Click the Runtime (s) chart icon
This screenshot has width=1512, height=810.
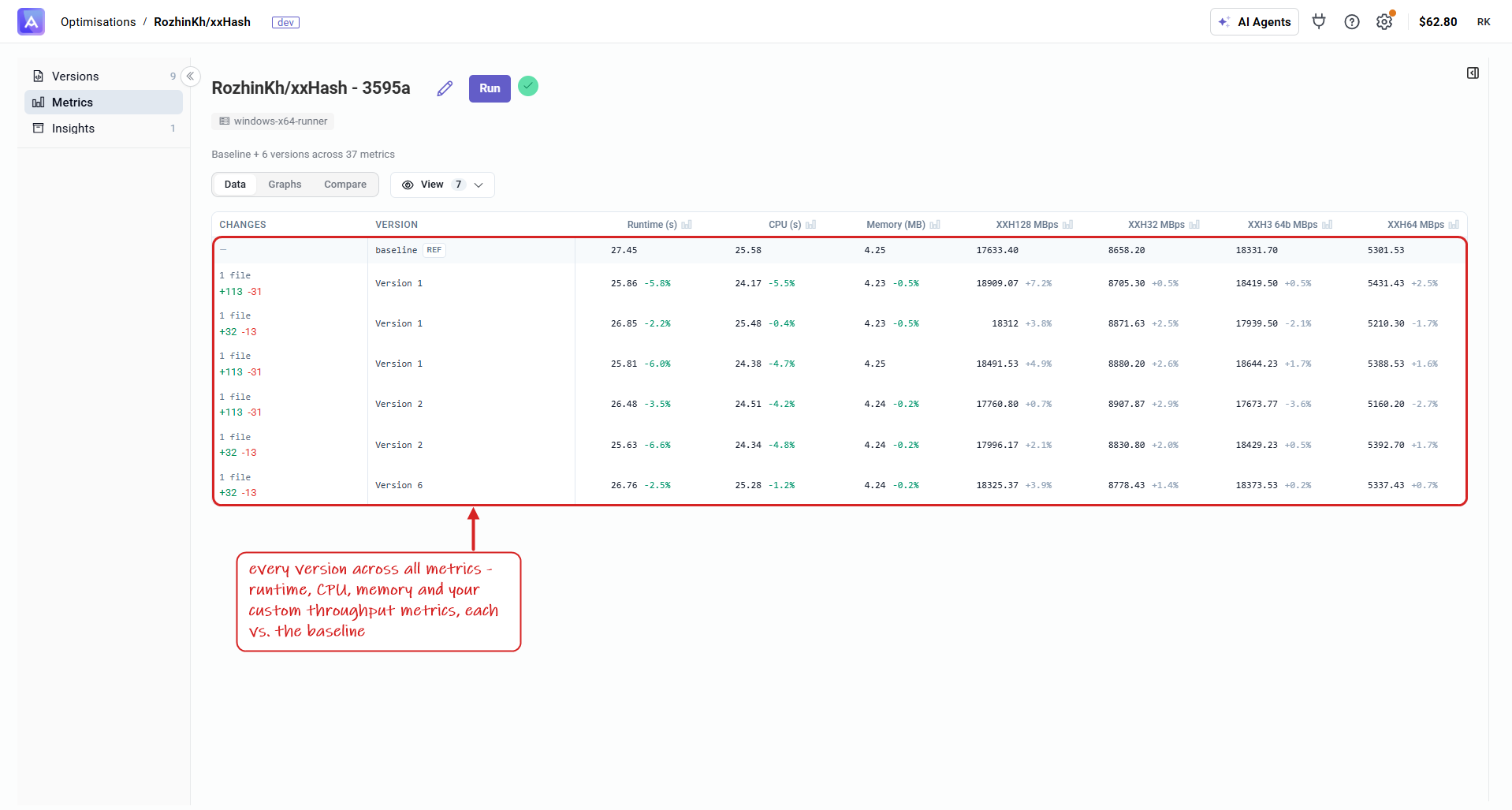687,225
